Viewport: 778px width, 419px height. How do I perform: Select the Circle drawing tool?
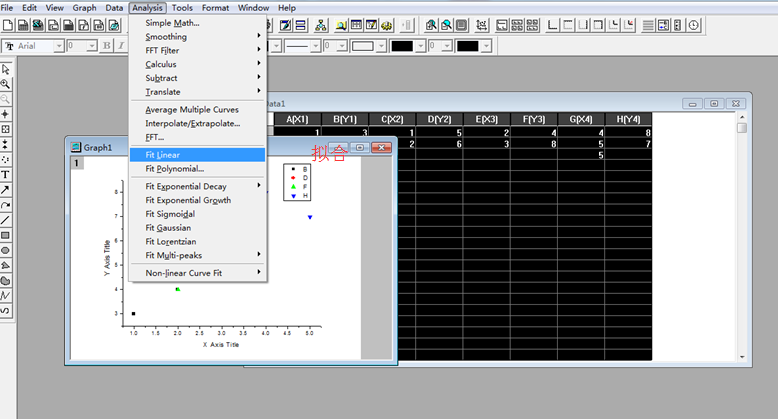(5, 250)
